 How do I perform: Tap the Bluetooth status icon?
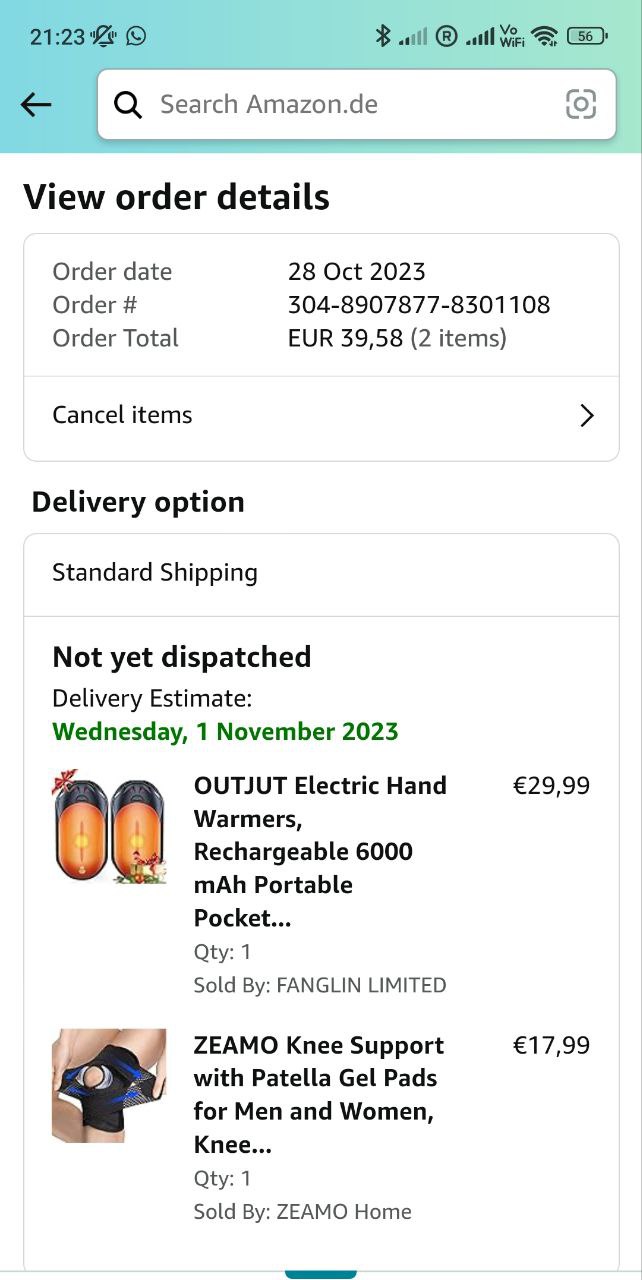(382, 36)
